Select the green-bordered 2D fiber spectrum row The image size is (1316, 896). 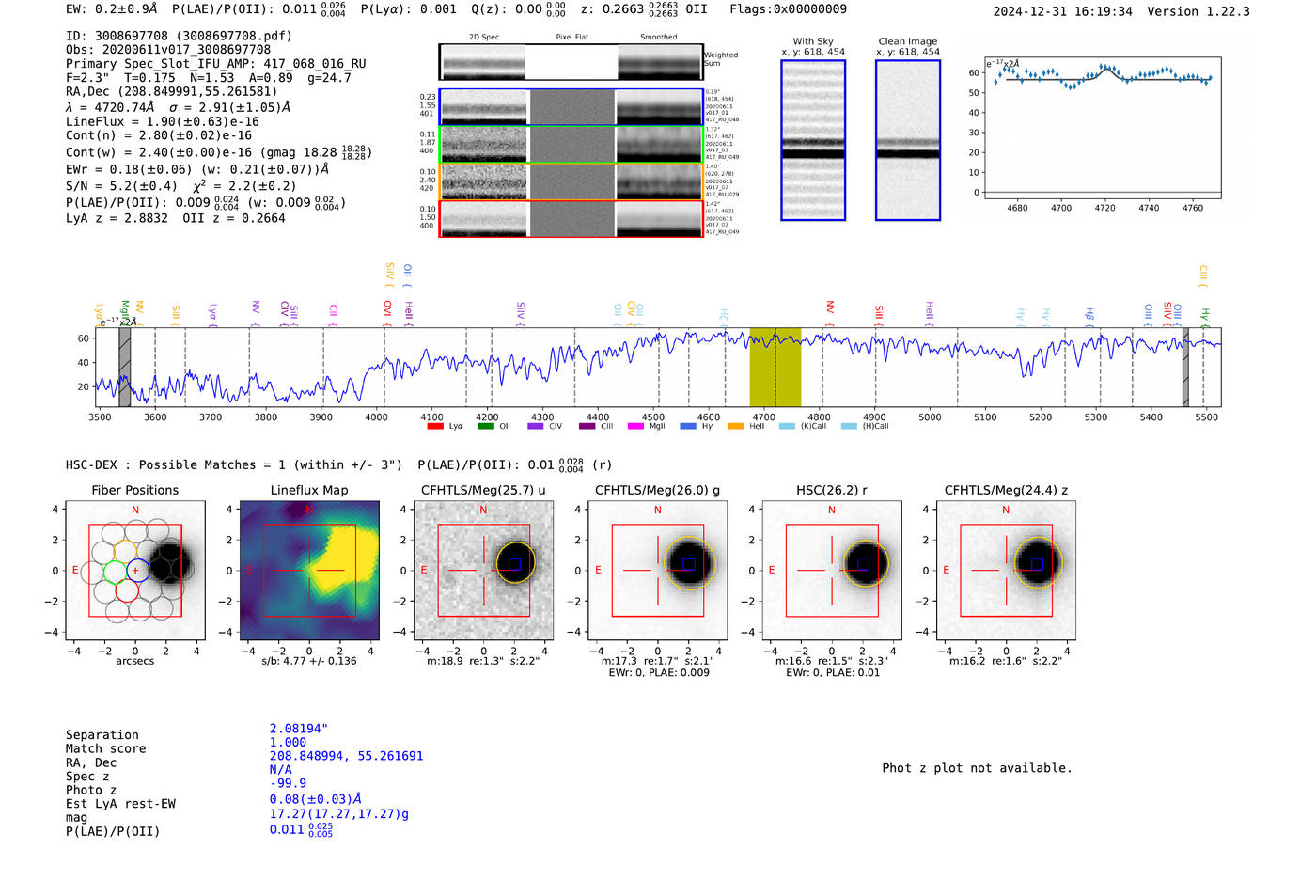pos(572,145)
